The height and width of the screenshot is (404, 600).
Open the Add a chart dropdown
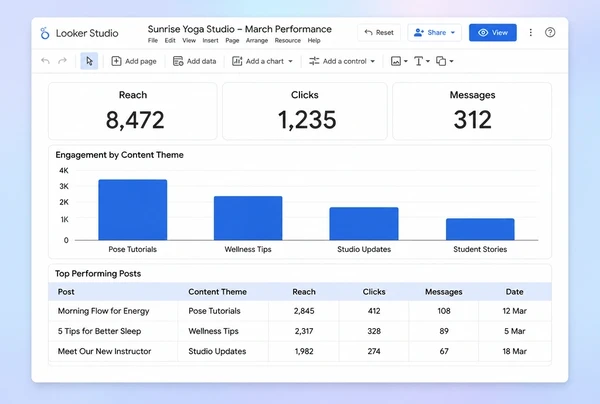click(x=262, y=61)
